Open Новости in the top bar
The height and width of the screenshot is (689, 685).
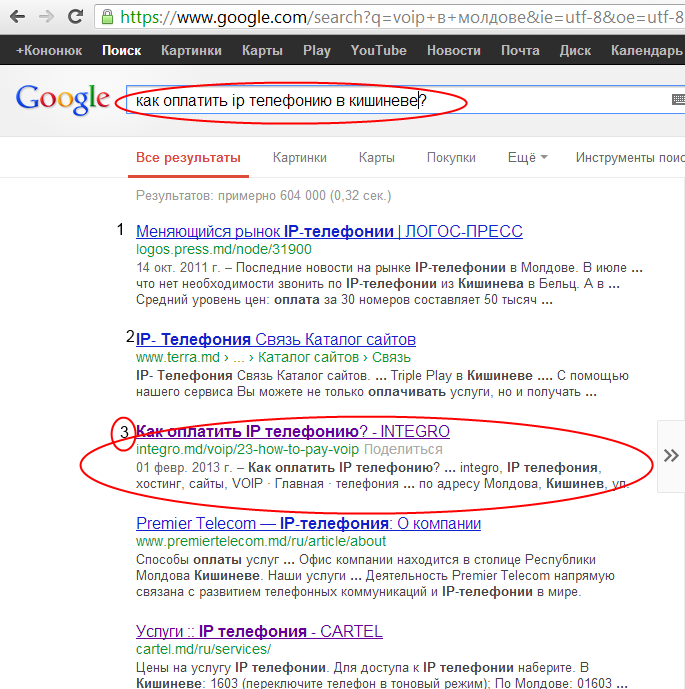[454, 51]
